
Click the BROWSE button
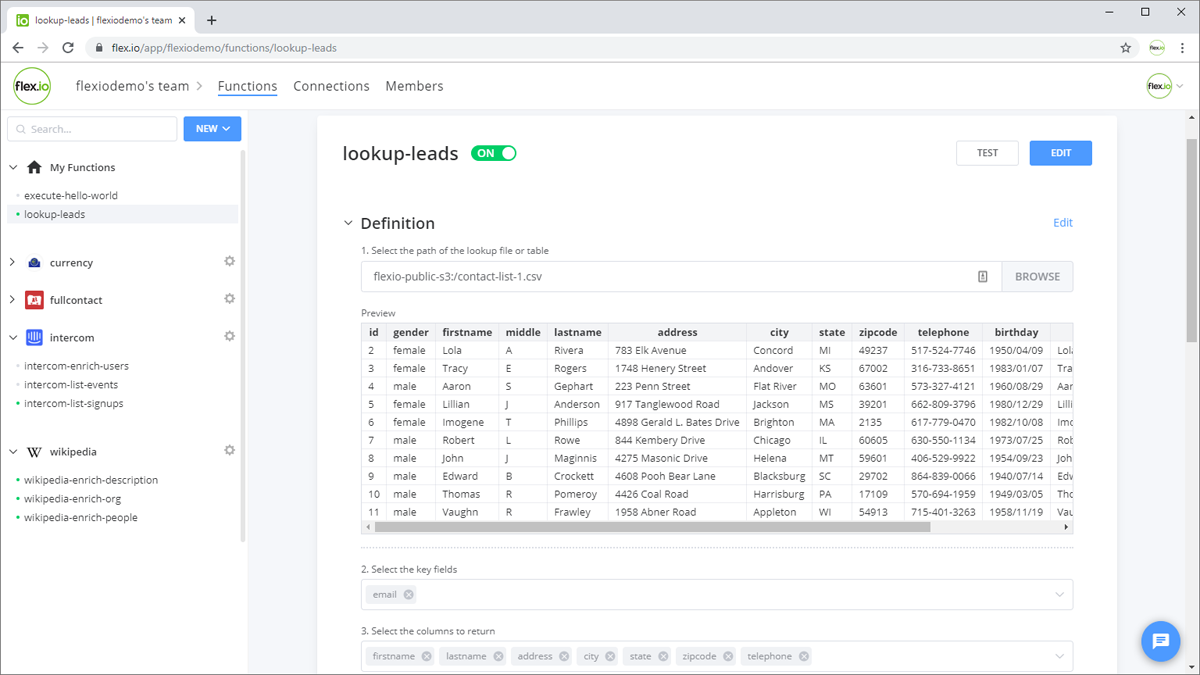coord(1037,277)
